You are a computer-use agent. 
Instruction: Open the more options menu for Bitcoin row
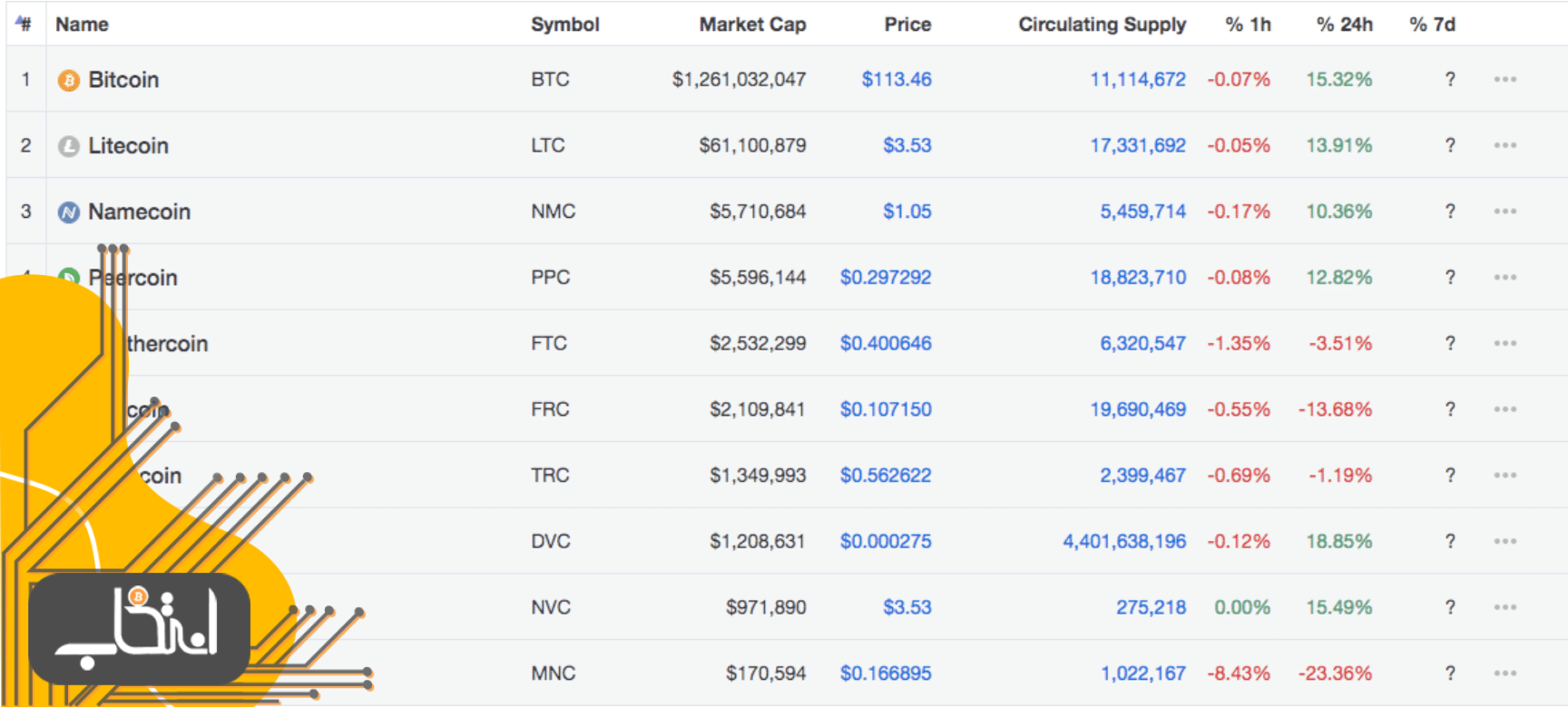point(1505,80)
